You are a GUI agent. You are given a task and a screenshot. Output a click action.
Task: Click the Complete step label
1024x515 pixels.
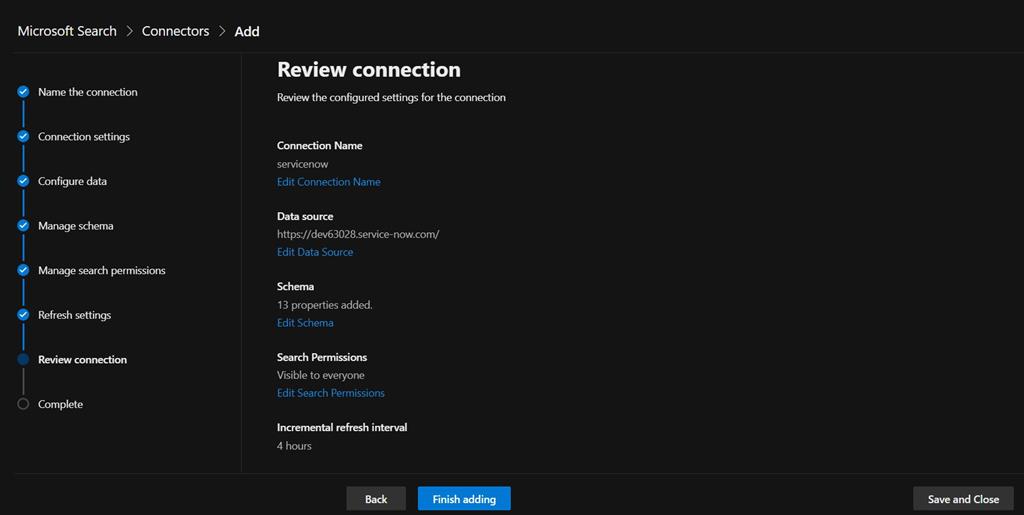60,404
